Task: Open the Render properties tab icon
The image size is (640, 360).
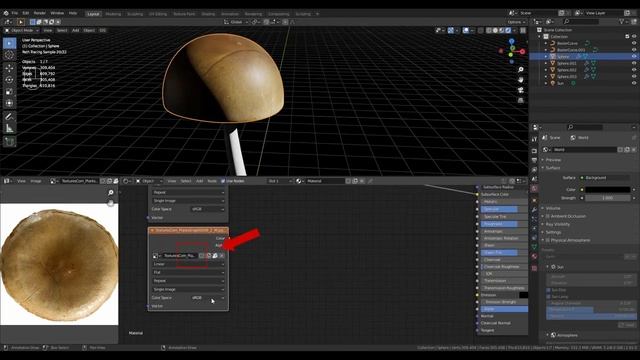Action: (534, 151)
